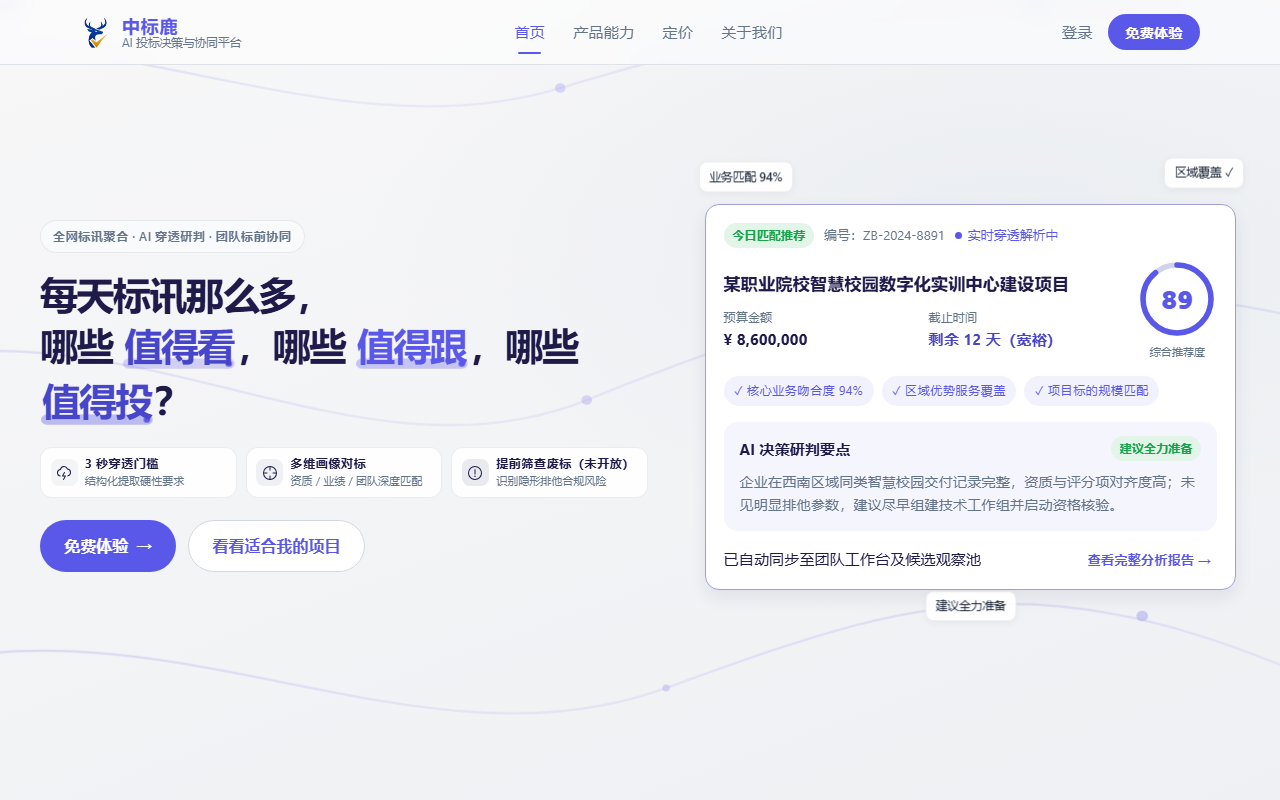This screenshot has width=1280, height=800.
Task: Click the 综合推荐度 label
Action: (x=1177, y=352)
